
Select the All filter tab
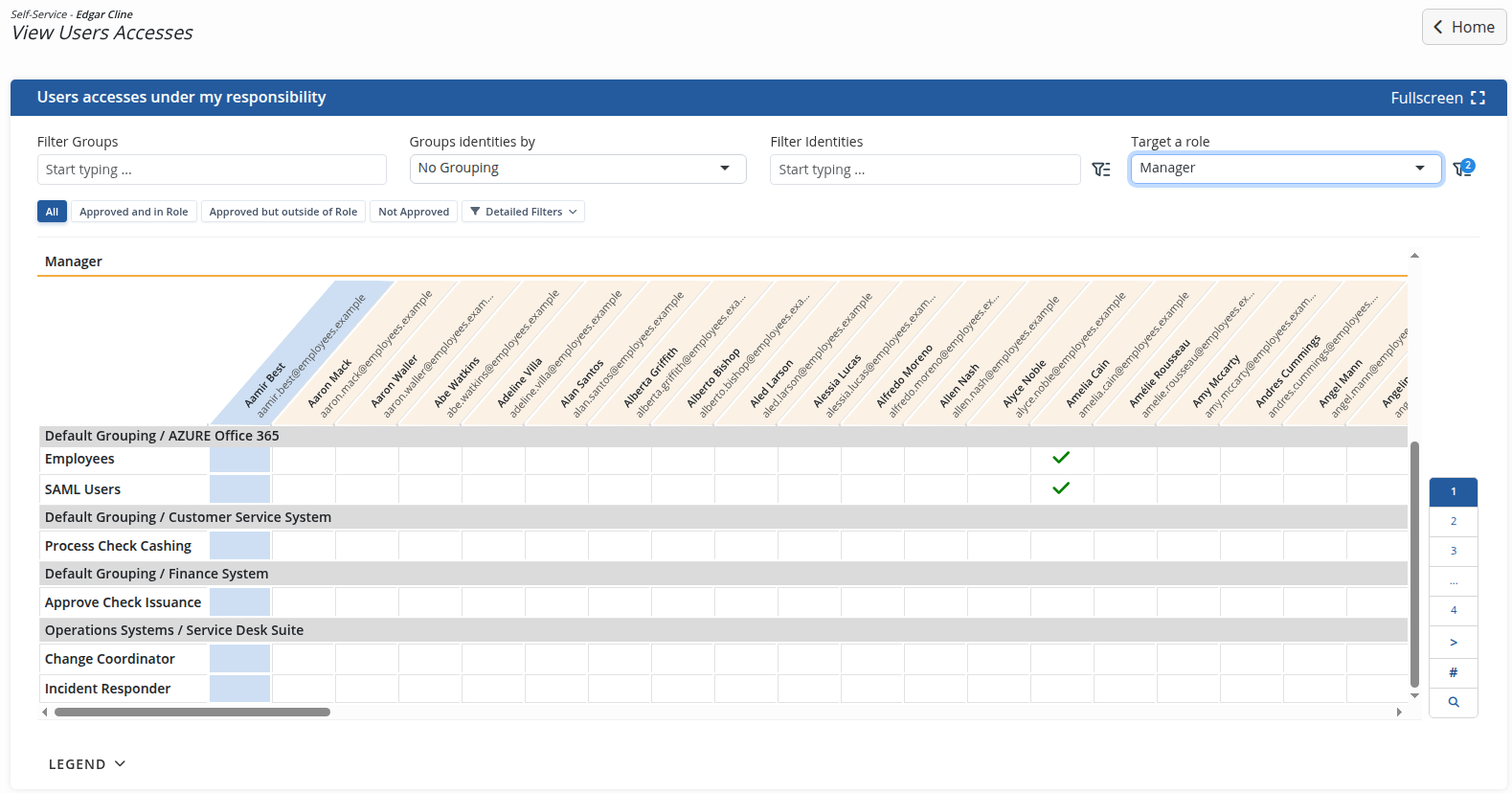(52, 212)
